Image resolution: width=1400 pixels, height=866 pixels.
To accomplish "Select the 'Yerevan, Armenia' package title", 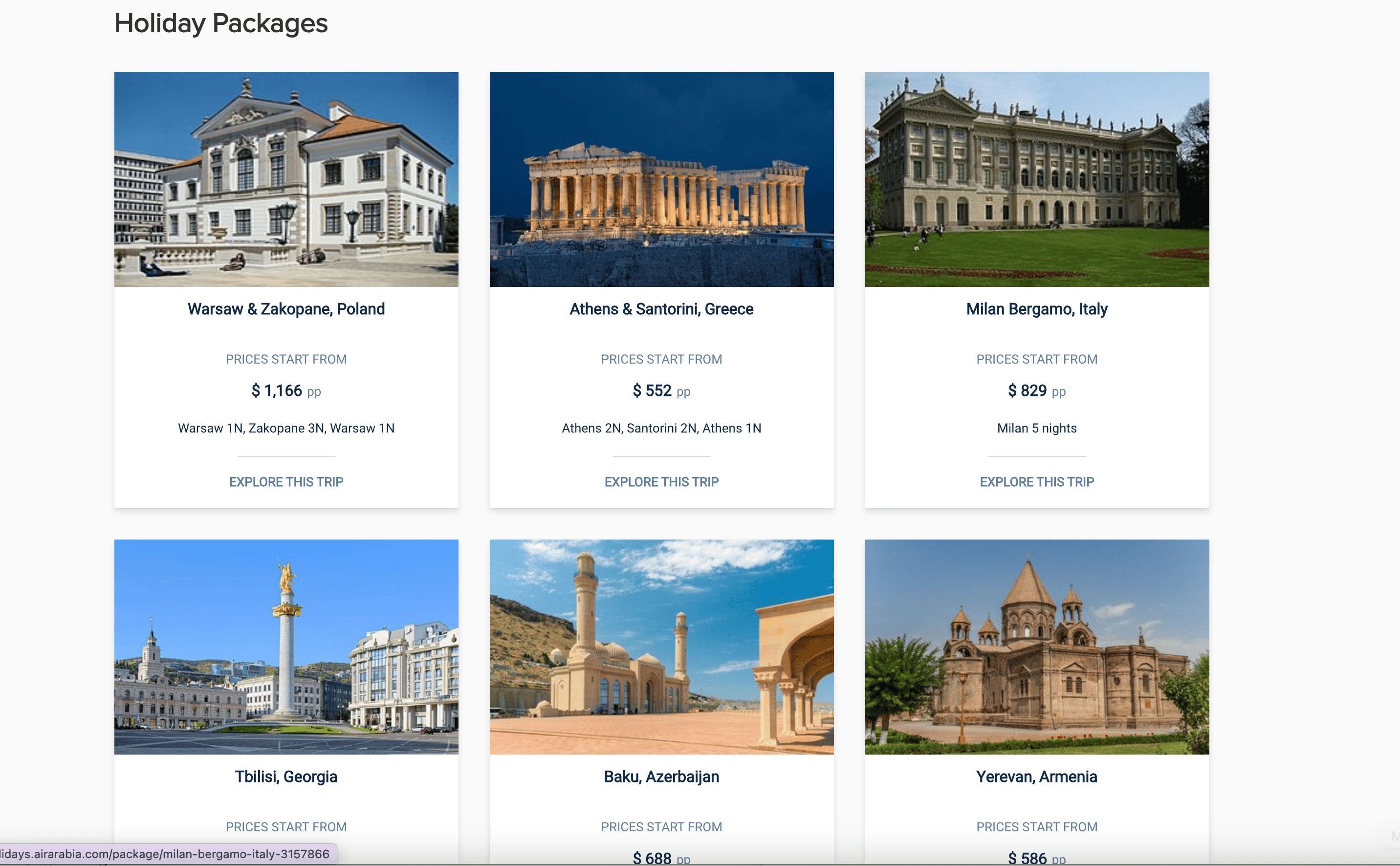I will (1036, 777).
